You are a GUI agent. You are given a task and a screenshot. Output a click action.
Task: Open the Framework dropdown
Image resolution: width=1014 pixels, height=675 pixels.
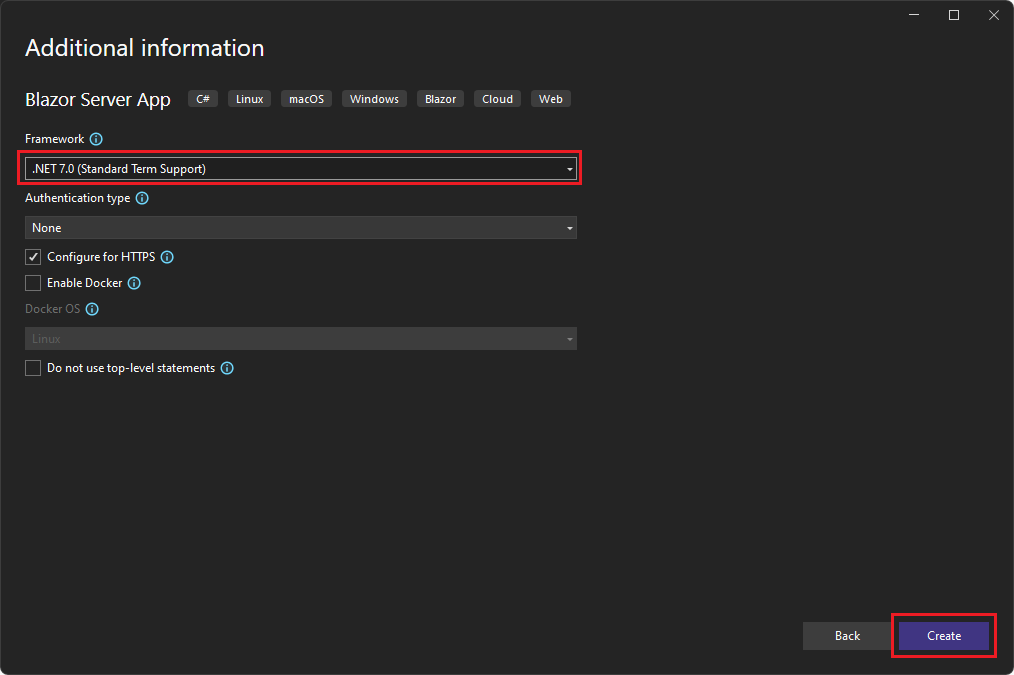[x=301, y=169]
